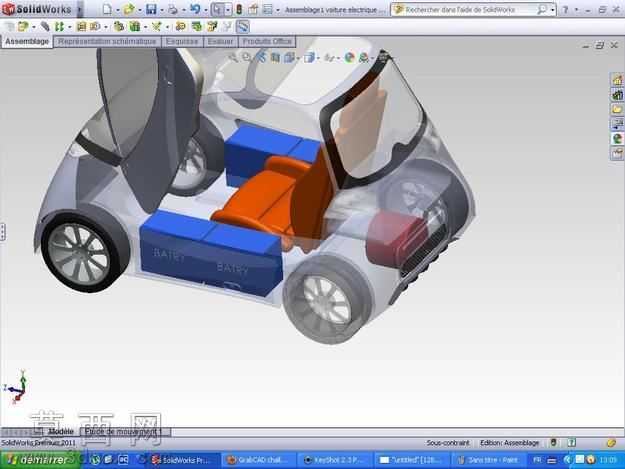The width and height of the screenshot is (625, 469).
Task: Click the Sous-contraint status text
Action: coord(448,443)
